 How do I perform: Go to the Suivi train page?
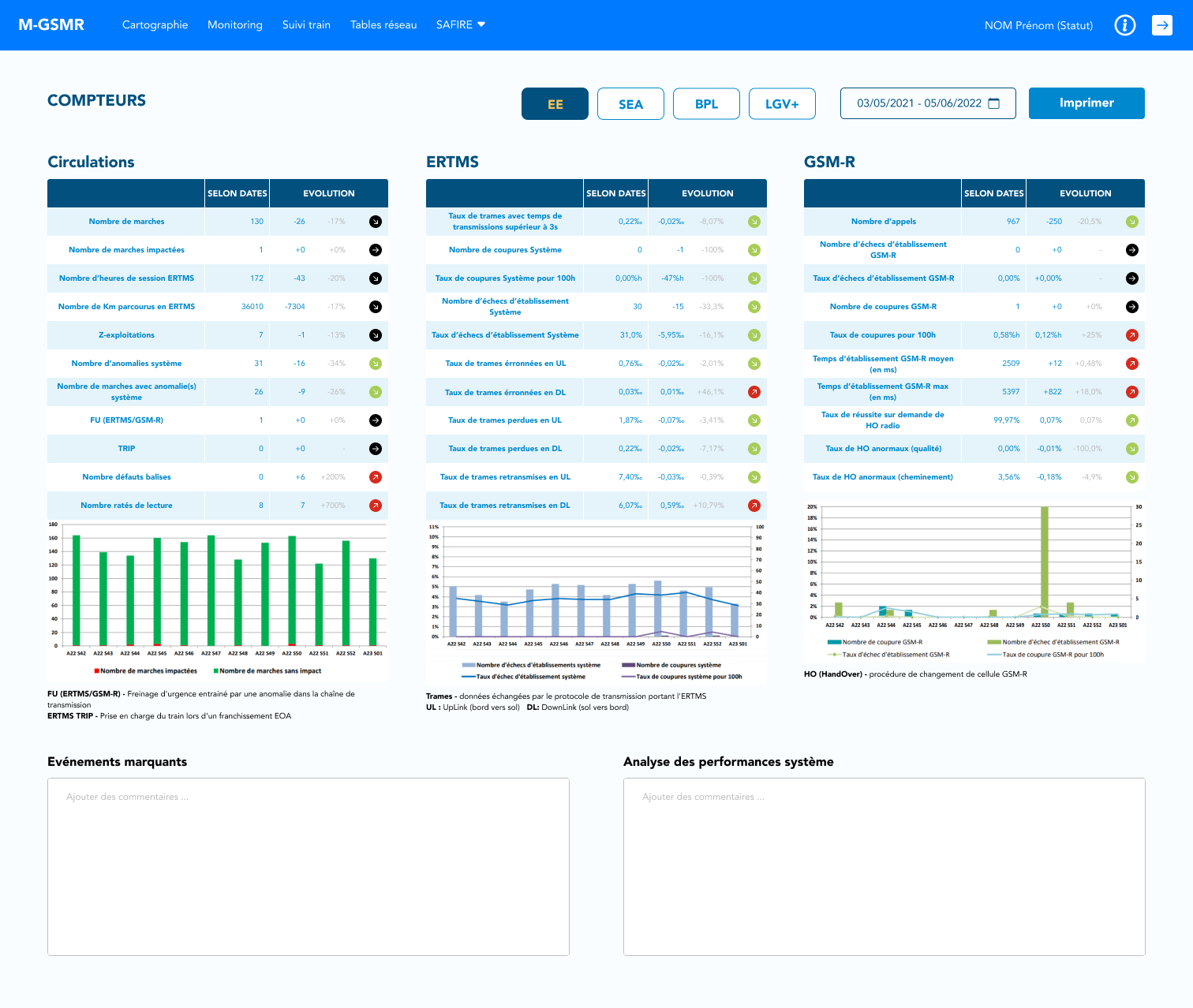click(306, 25)
